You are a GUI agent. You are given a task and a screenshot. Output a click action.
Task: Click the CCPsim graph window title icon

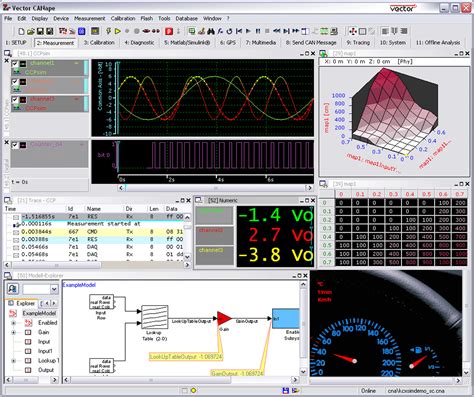coord(8,53)
